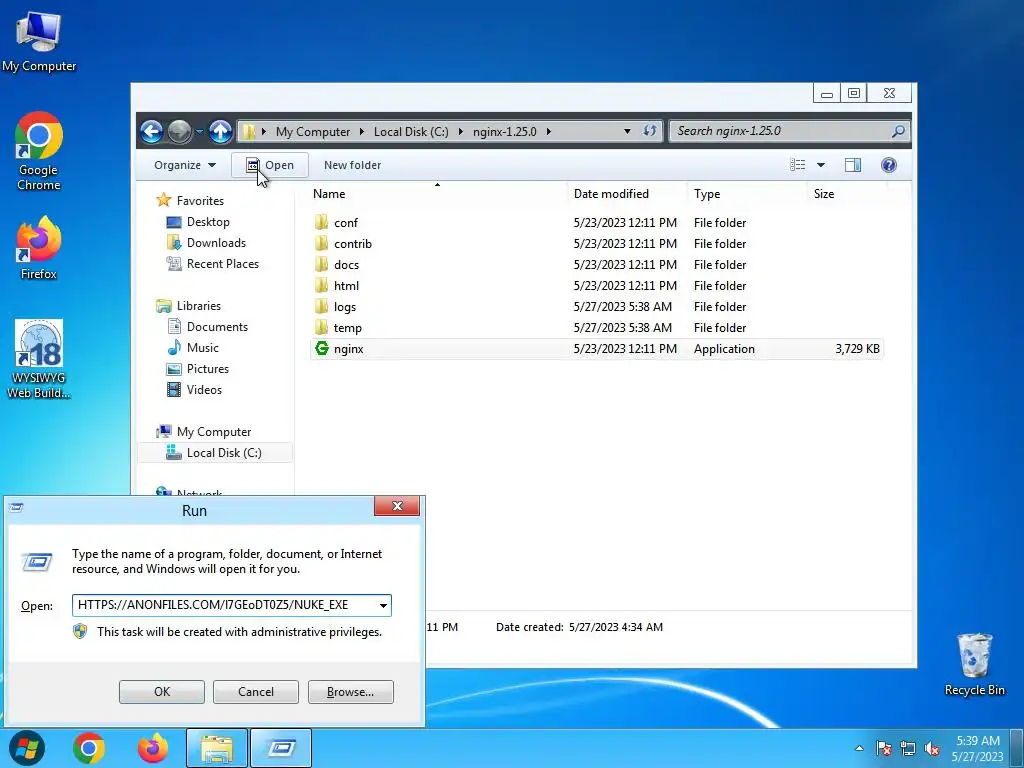Viewport: 1024px width, 768px height.
Task: Click the refresh icon beside the address bar
Action: 650,131
